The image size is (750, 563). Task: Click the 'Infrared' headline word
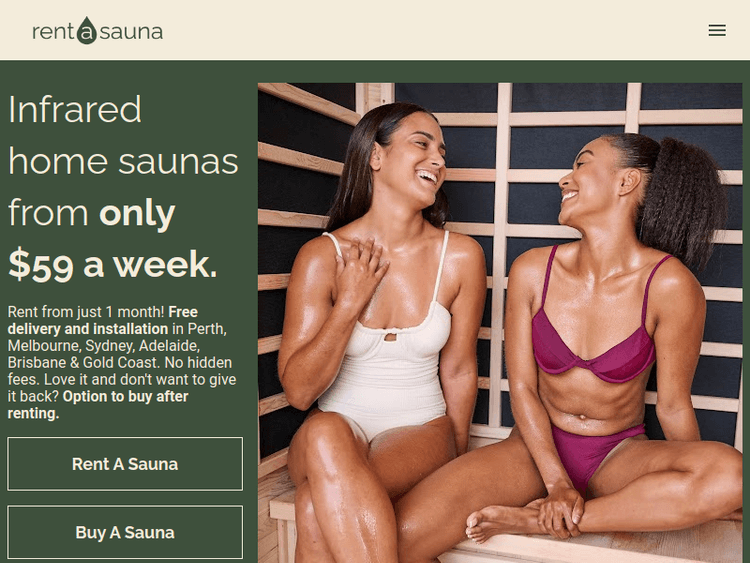pyautogui.click(x=75, y=109)
